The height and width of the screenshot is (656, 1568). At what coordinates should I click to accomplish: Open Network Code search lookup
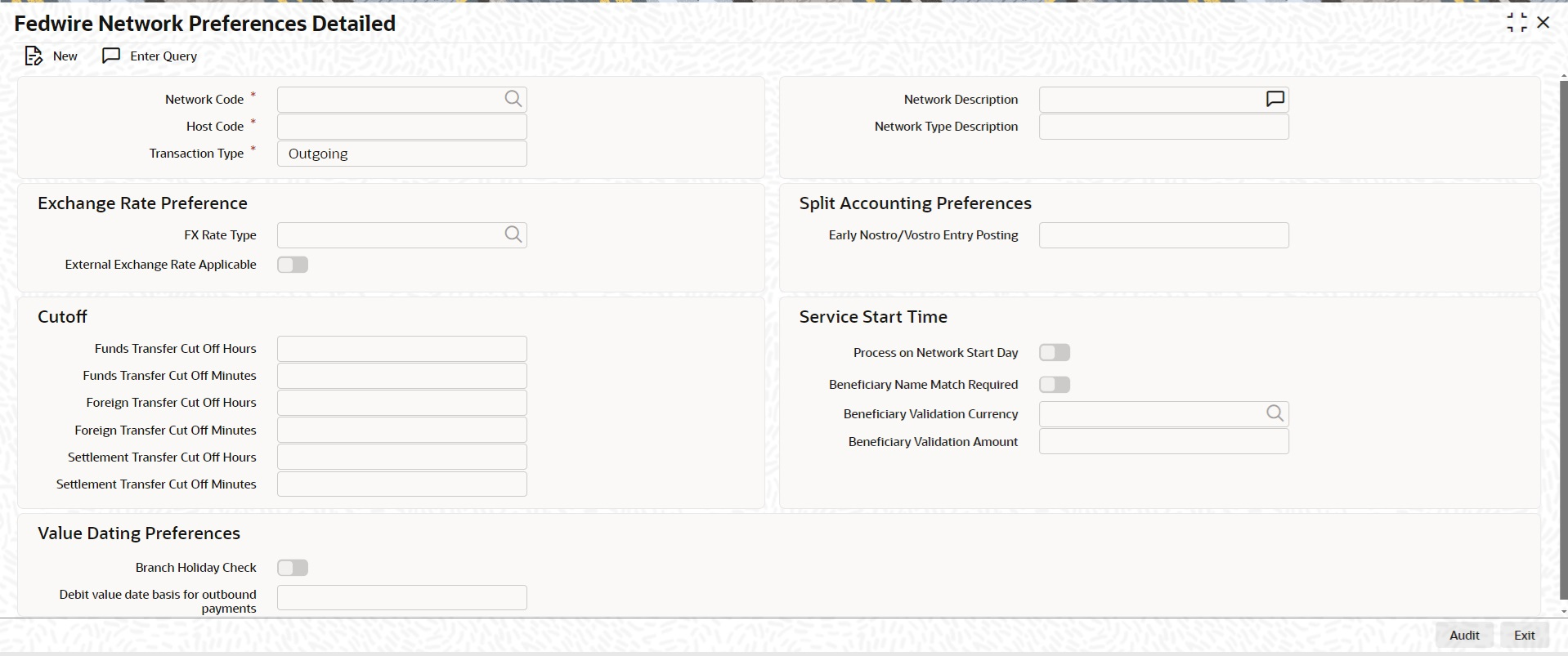coord(513,99)
